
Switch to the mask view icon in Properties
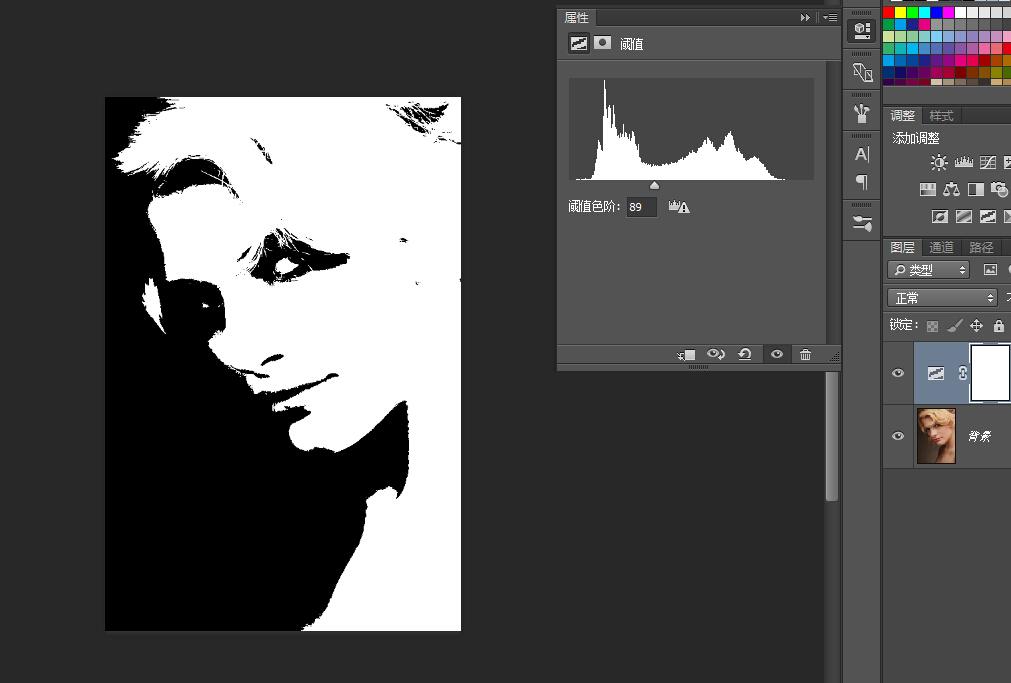click(602, 43)
